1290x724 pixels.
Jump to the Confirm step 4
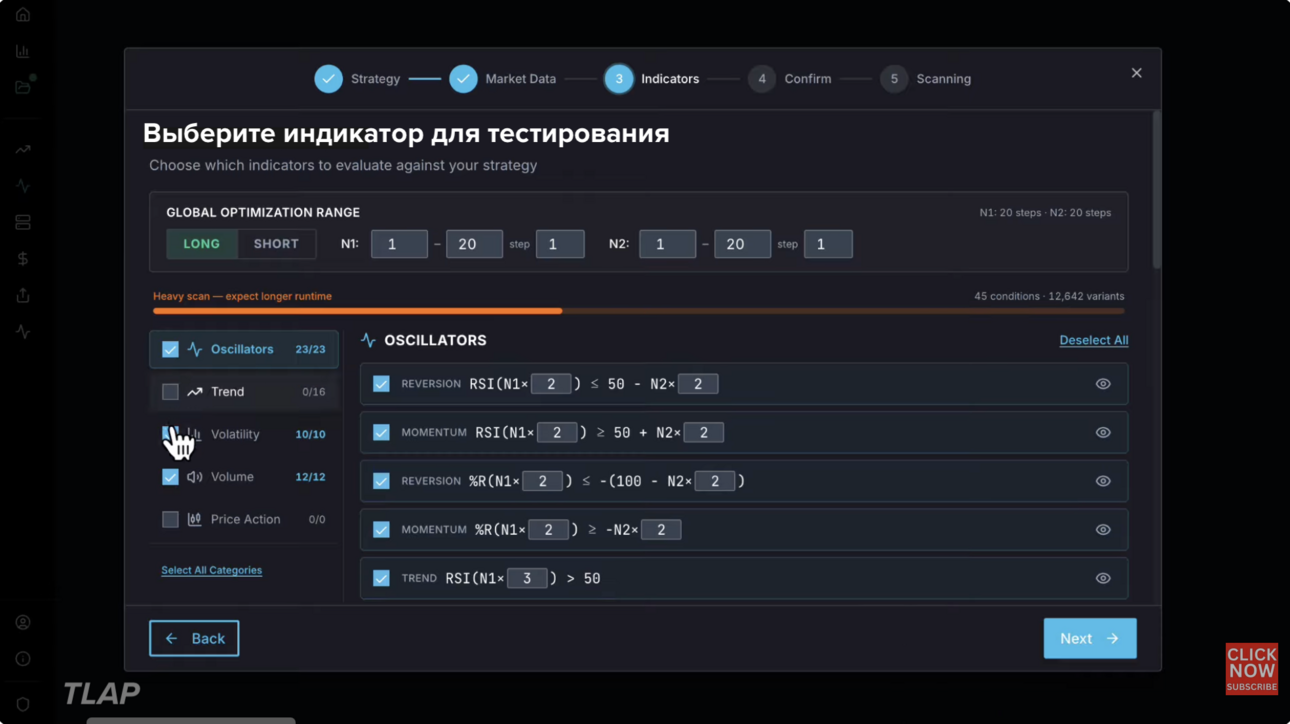(790, 79)
